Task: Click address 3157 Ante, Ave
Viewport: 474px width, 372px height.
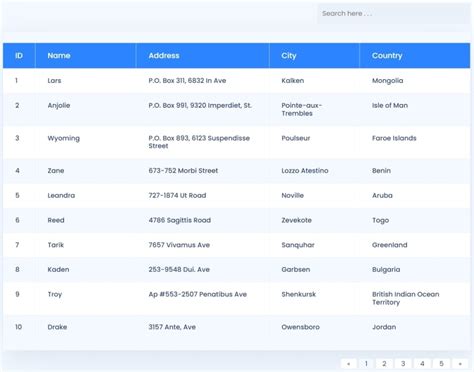Action: tap(172, 327)
